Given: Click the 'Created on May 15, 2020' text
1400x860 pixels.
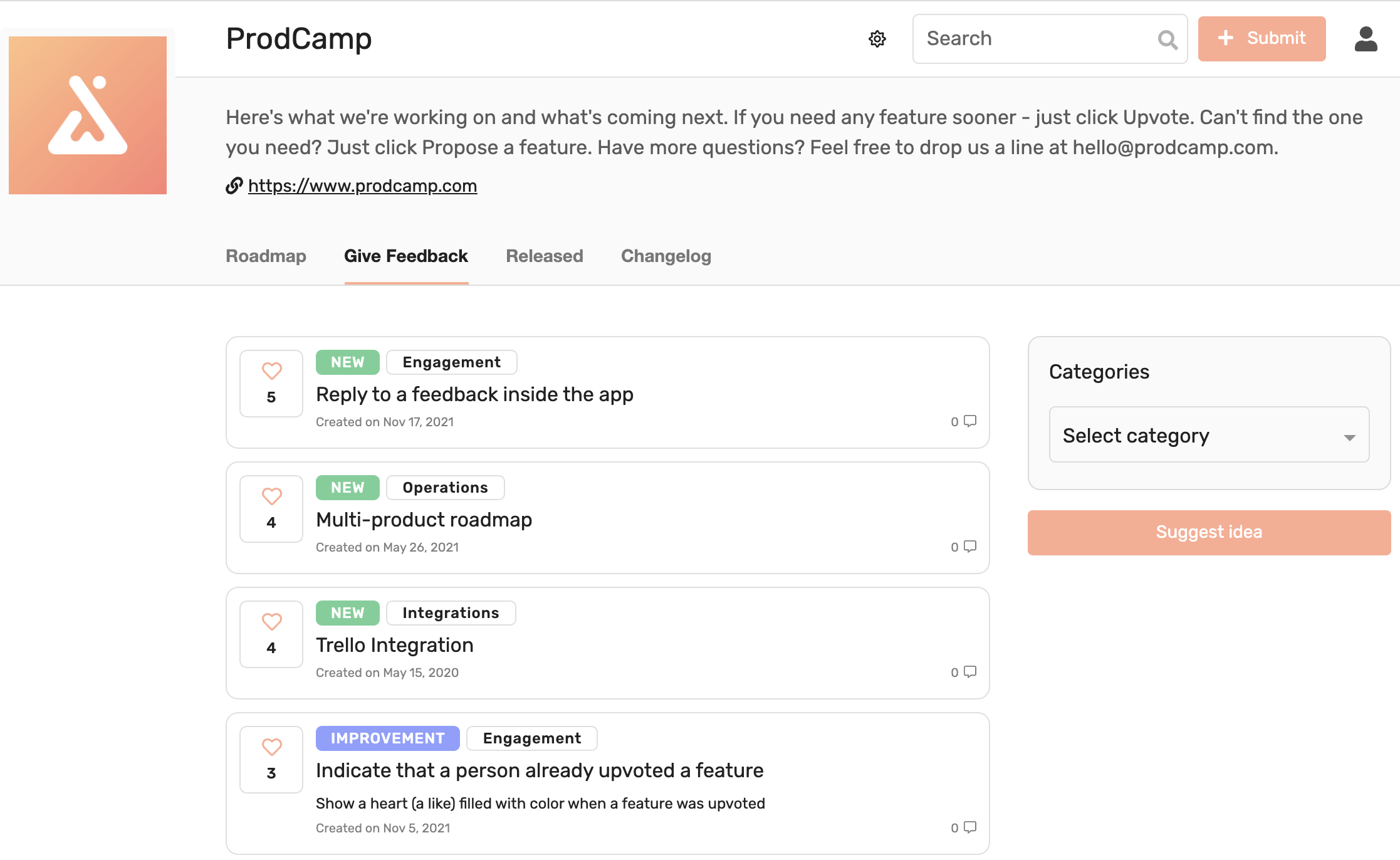Looking at the screenshot, I should click(x=387, y=673).
